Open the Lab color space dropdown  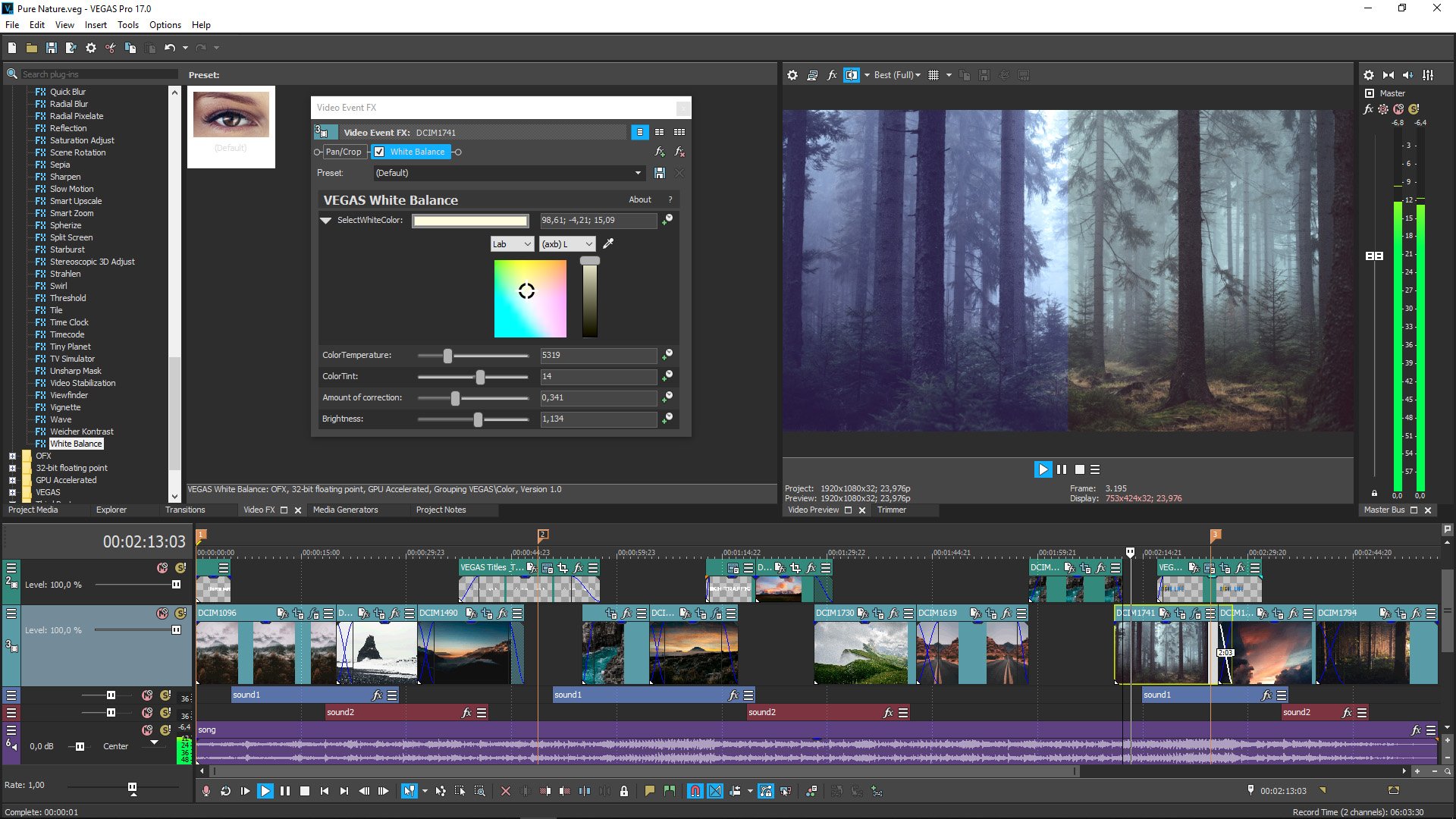coord(512,244)
